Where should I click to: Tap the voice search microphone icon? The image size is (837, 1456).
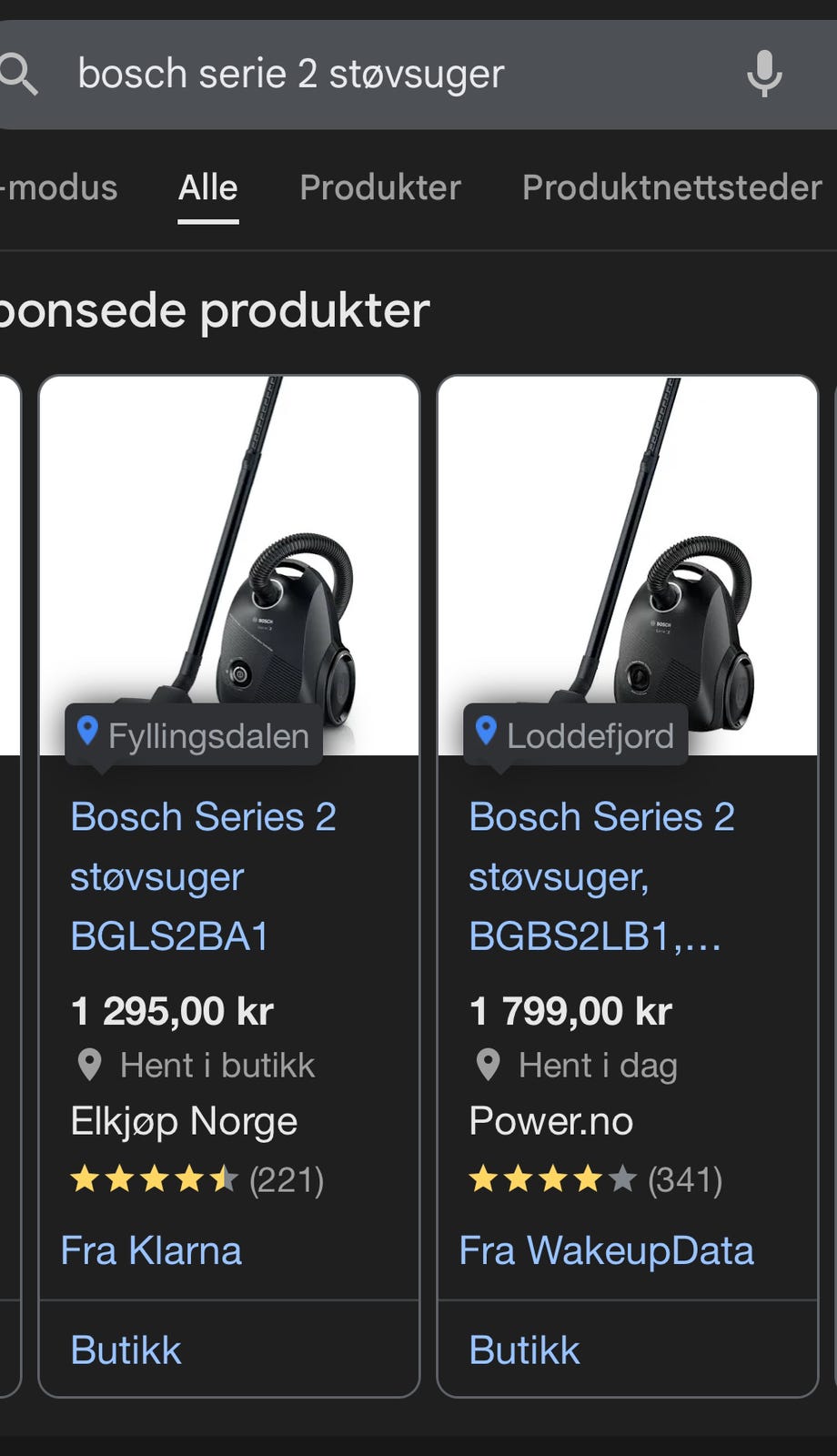[764, 74]
